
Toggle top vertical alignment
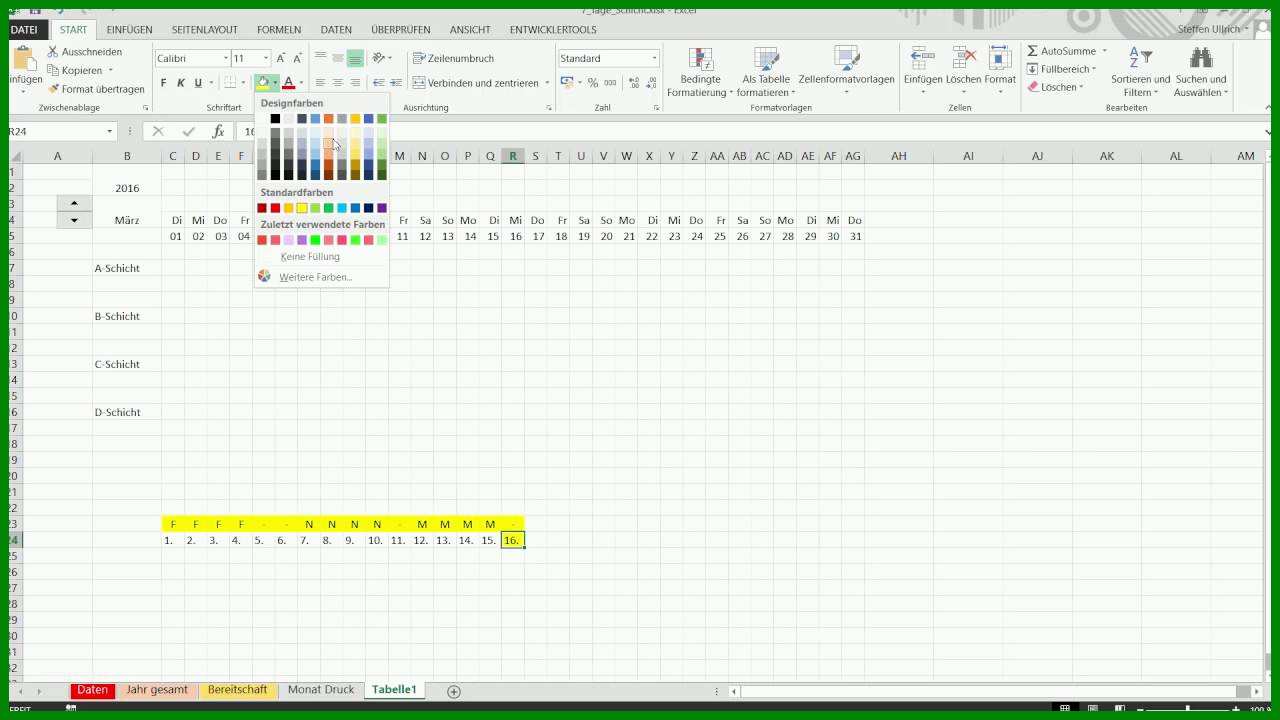320,58
